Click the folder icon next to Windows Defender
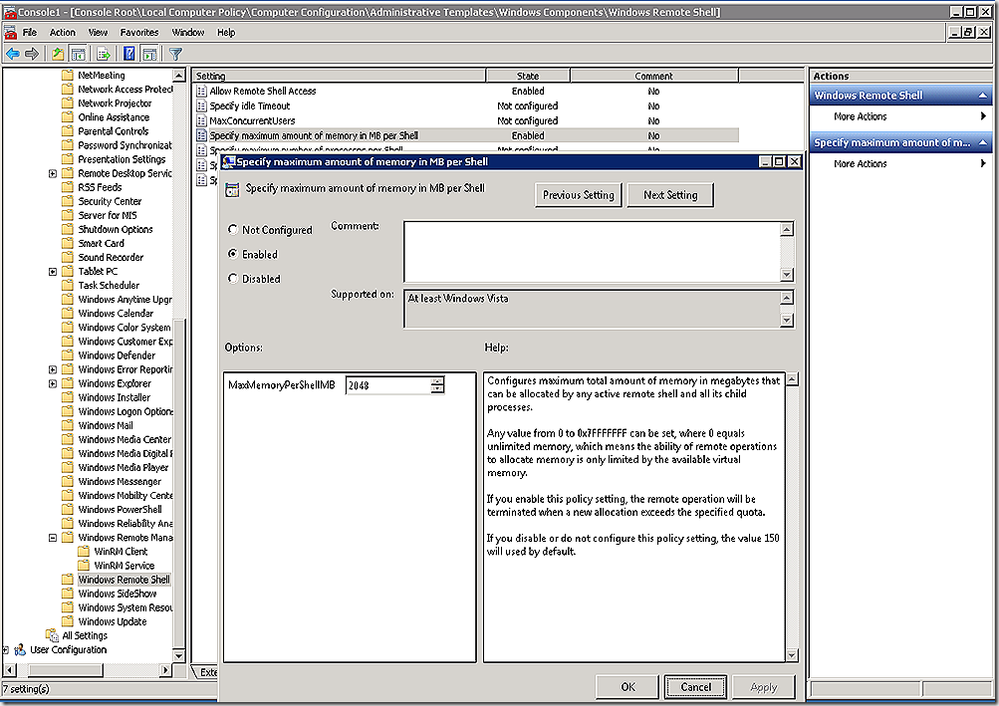This screenshot has width=999, height=706. coord(68,356)
